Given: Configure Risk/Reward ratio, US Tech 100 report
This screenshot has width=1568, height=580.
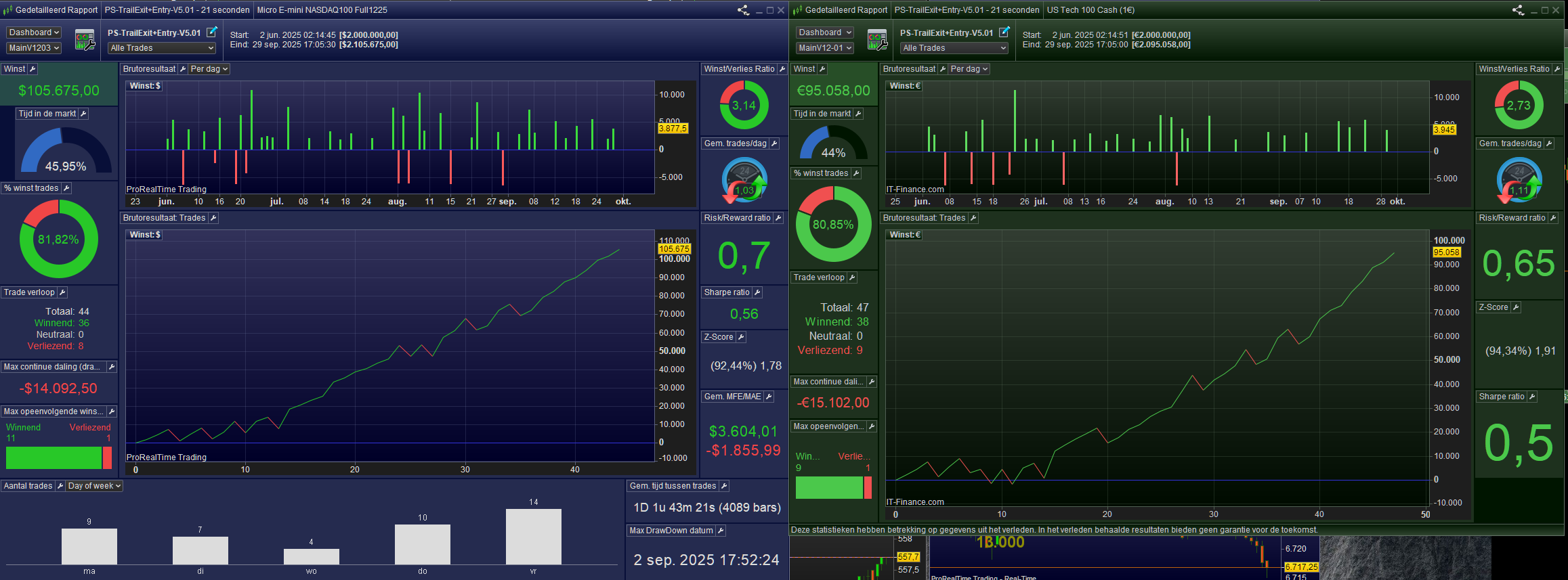Looking at the screenshot, I should pyautogui.click(x=1553, y=218).
